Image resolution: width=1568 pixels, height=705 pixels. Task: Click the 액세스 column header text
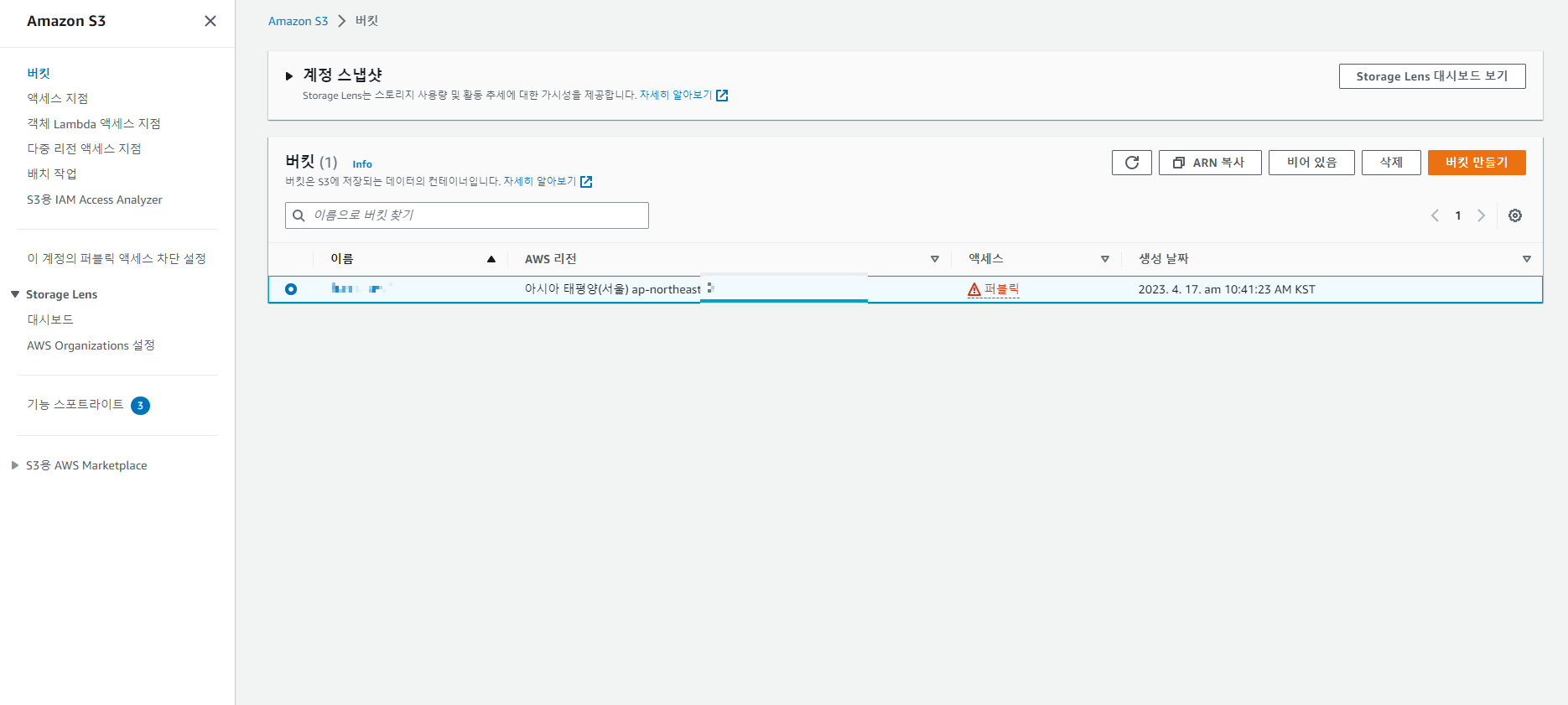pyautogui.click(x=986, y=259)
